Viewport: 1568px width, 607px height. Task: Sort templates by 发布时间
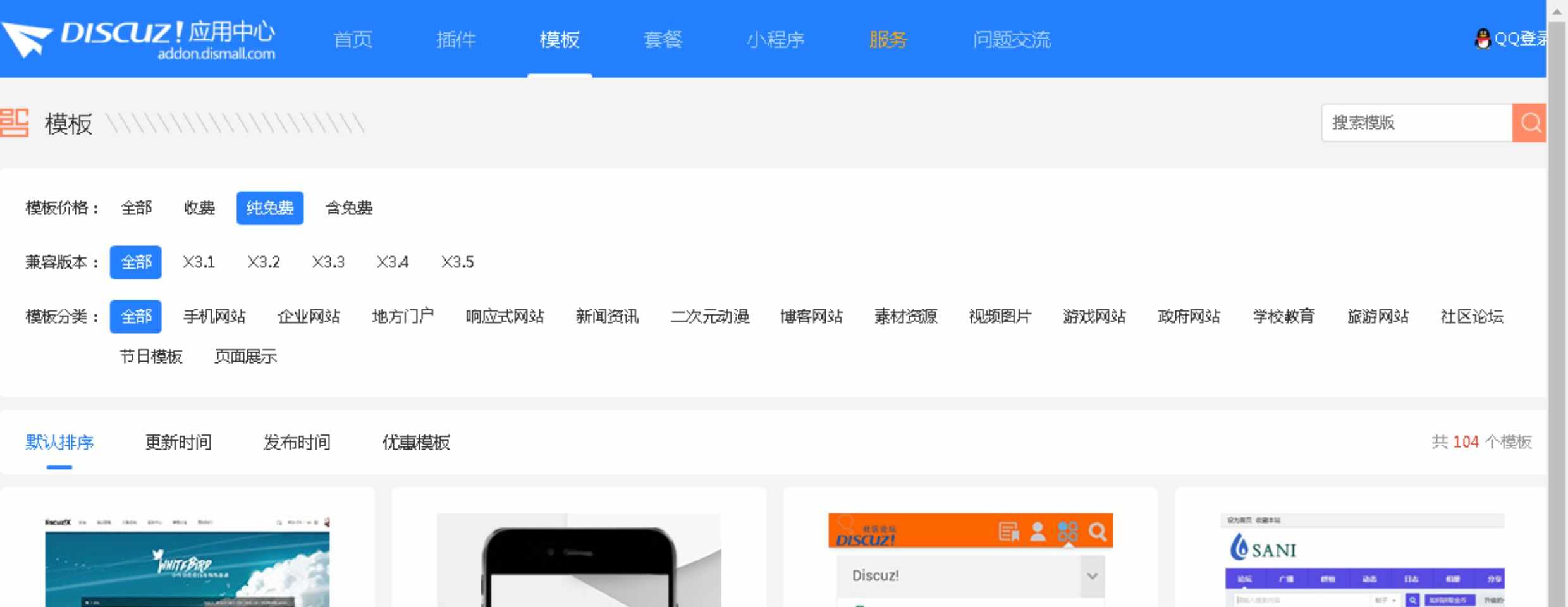click(297, 443)
